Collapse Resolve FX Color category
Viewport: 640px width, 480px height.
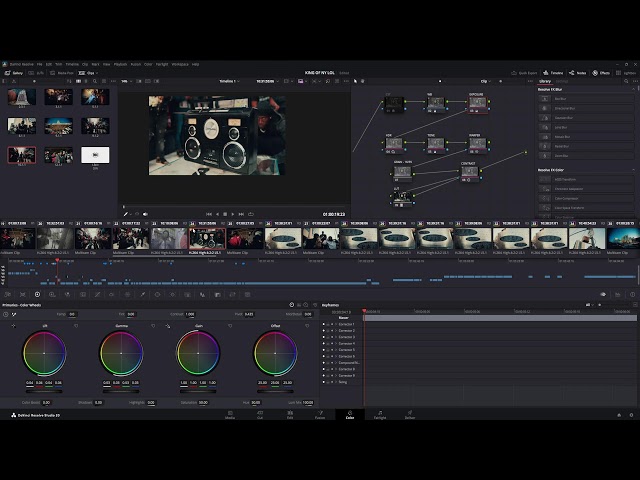633,170
